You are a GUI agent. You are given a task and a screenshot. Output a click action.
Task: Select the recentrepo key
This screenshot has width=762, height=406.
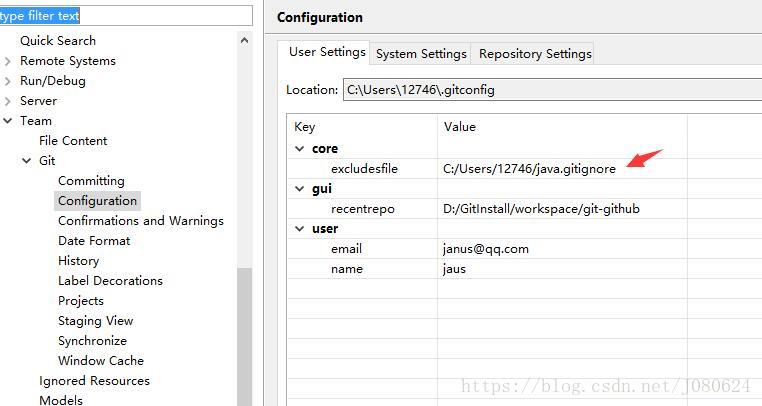pyautogui.click(x=363, y=209)
